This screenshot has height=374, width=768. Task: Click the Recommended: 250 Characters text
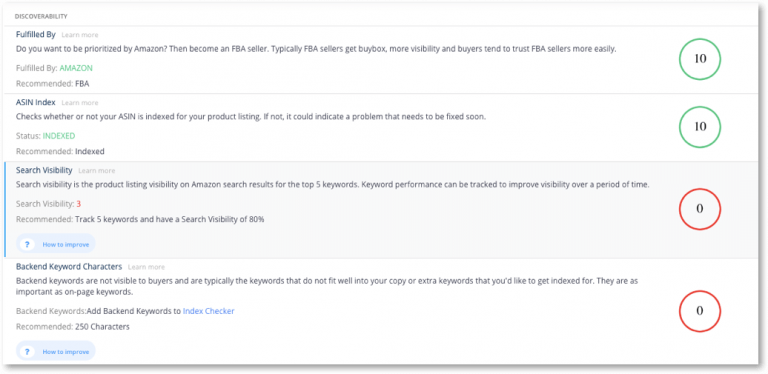click(72, 327)
